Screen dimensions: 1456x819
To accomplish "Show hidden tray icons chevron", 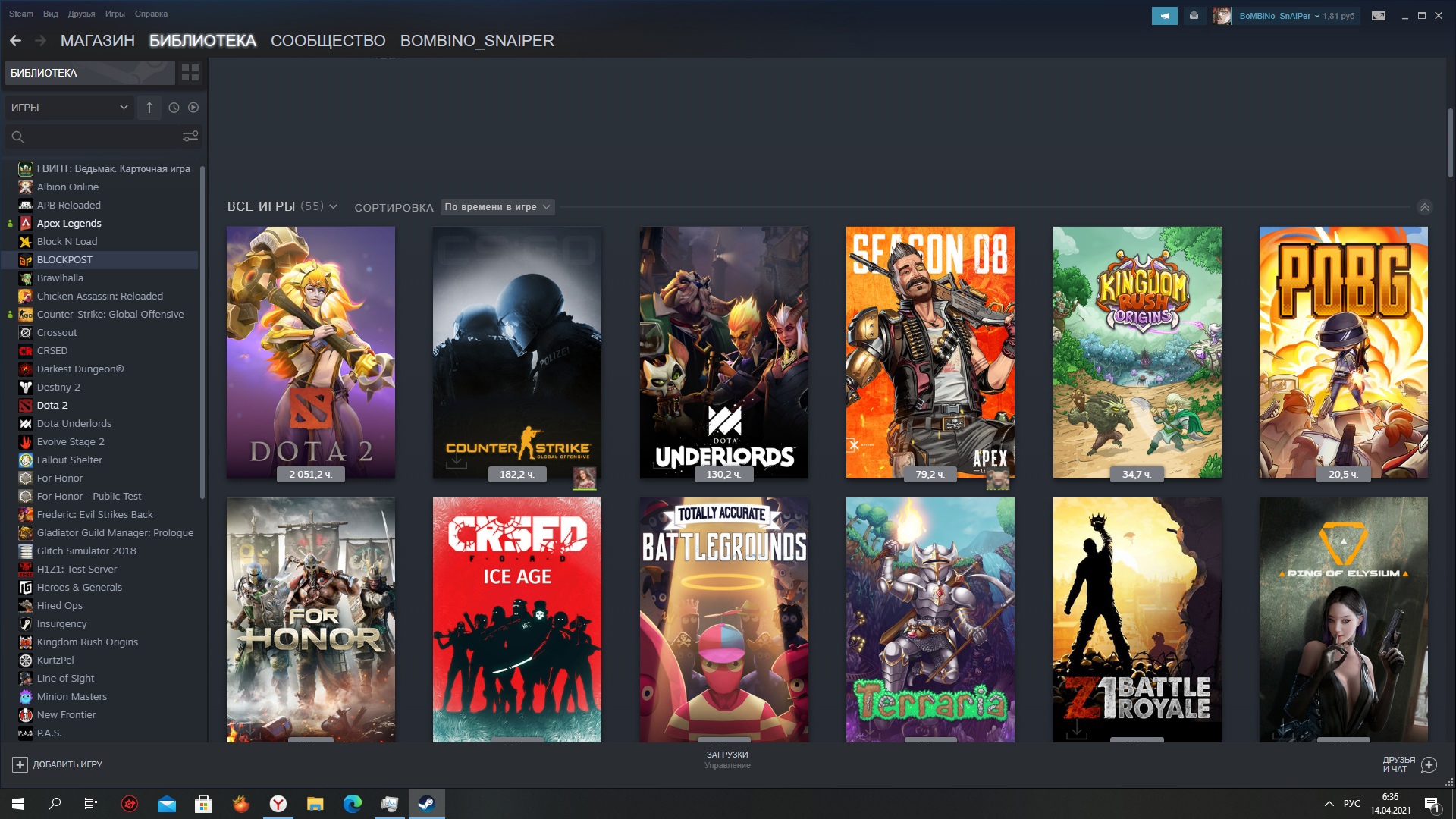I will pos(1329,804).
